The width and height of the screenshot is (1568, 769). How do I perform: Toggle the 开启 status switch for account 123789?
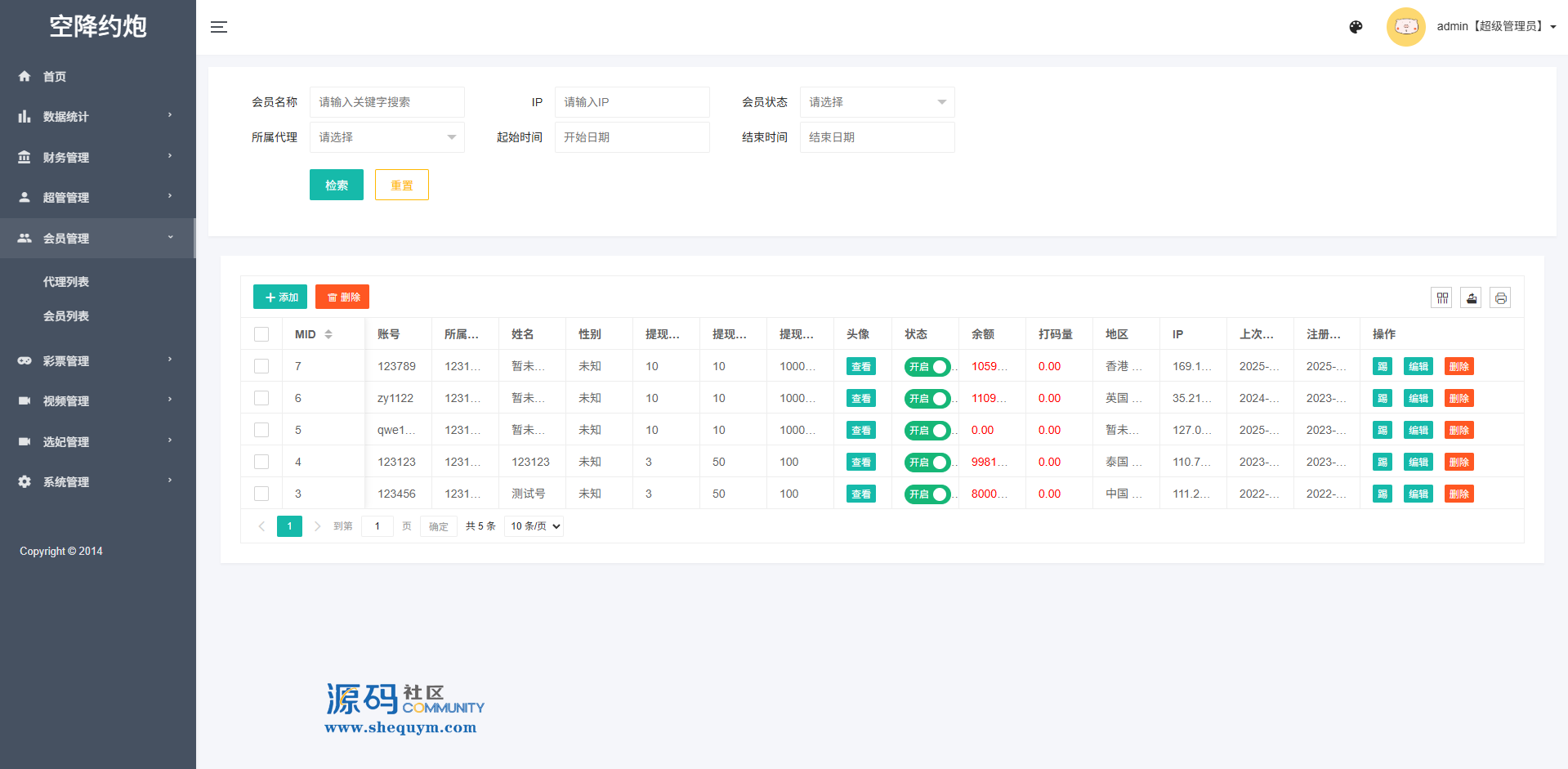click(927, 367)
